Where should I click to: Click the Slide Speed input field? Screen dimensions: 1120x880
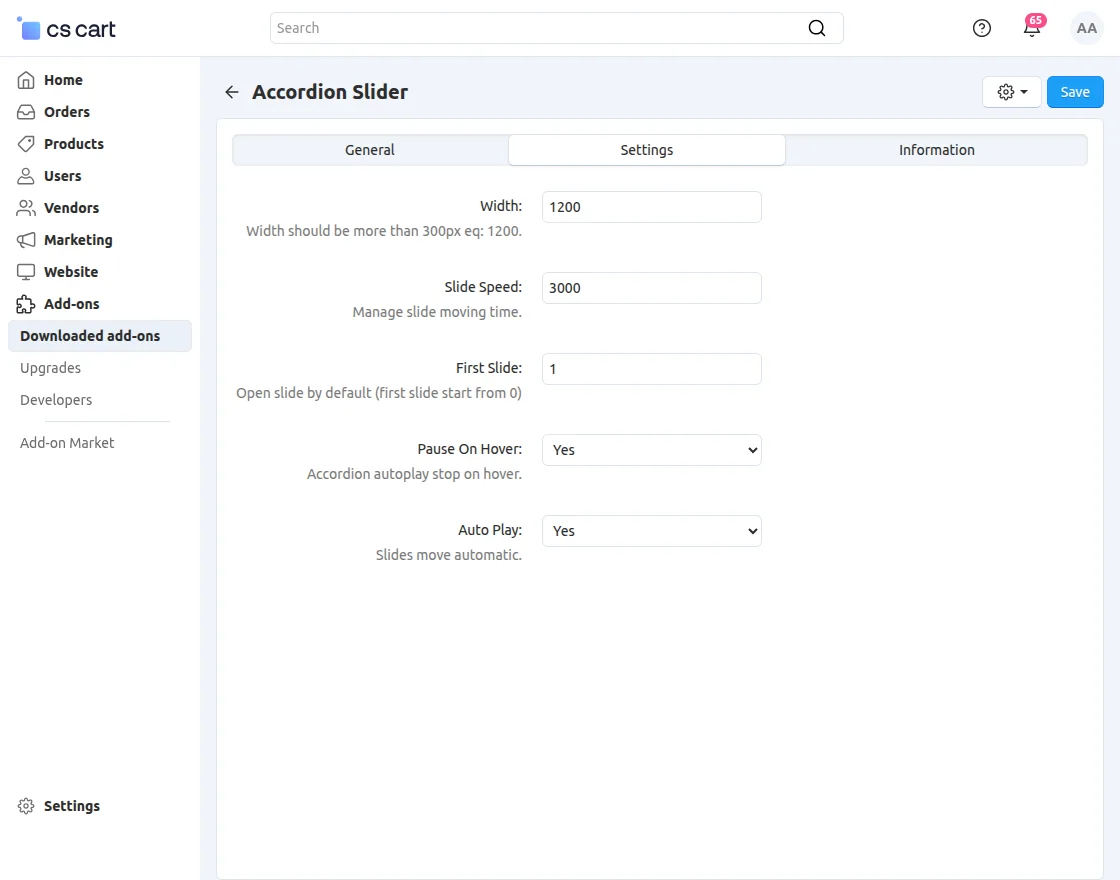click(x=651, y=287)
